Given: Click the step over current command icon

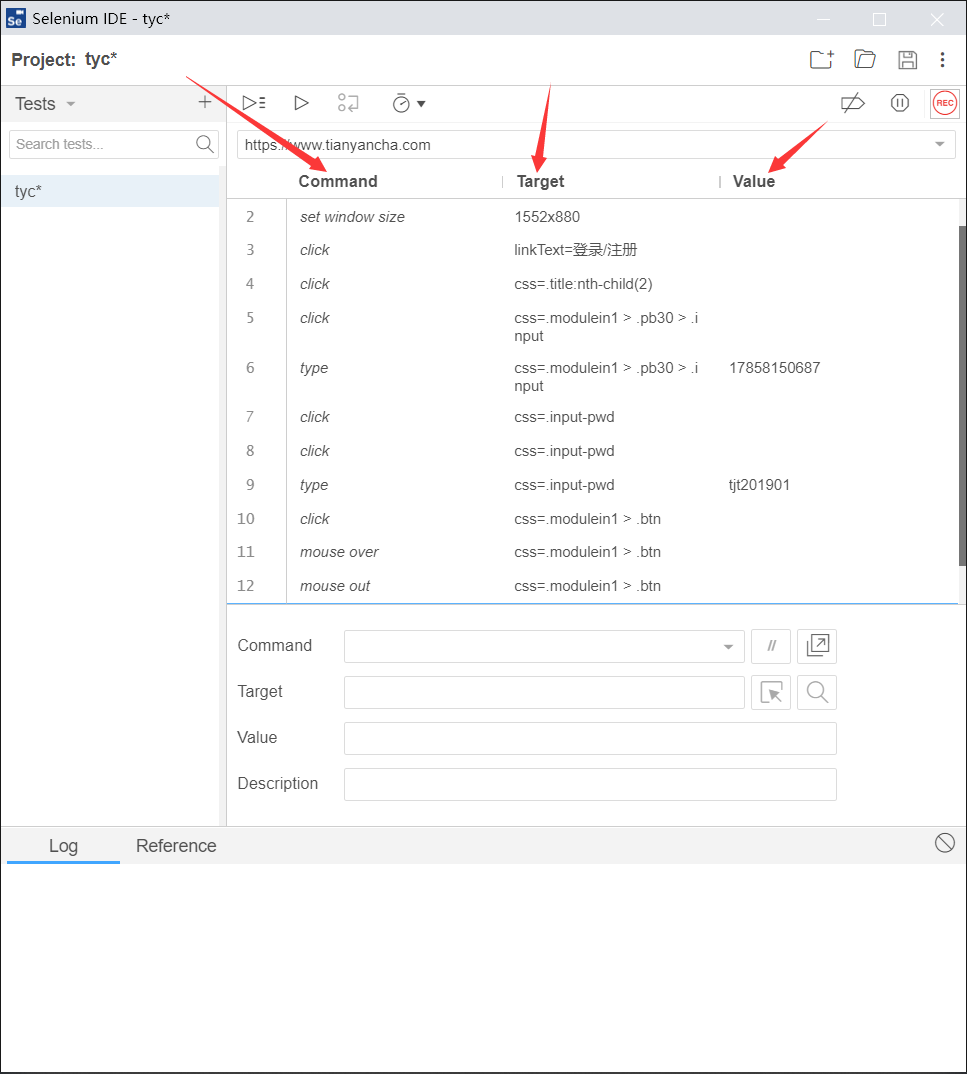Looking at the screenshot, I should point(348,103).
